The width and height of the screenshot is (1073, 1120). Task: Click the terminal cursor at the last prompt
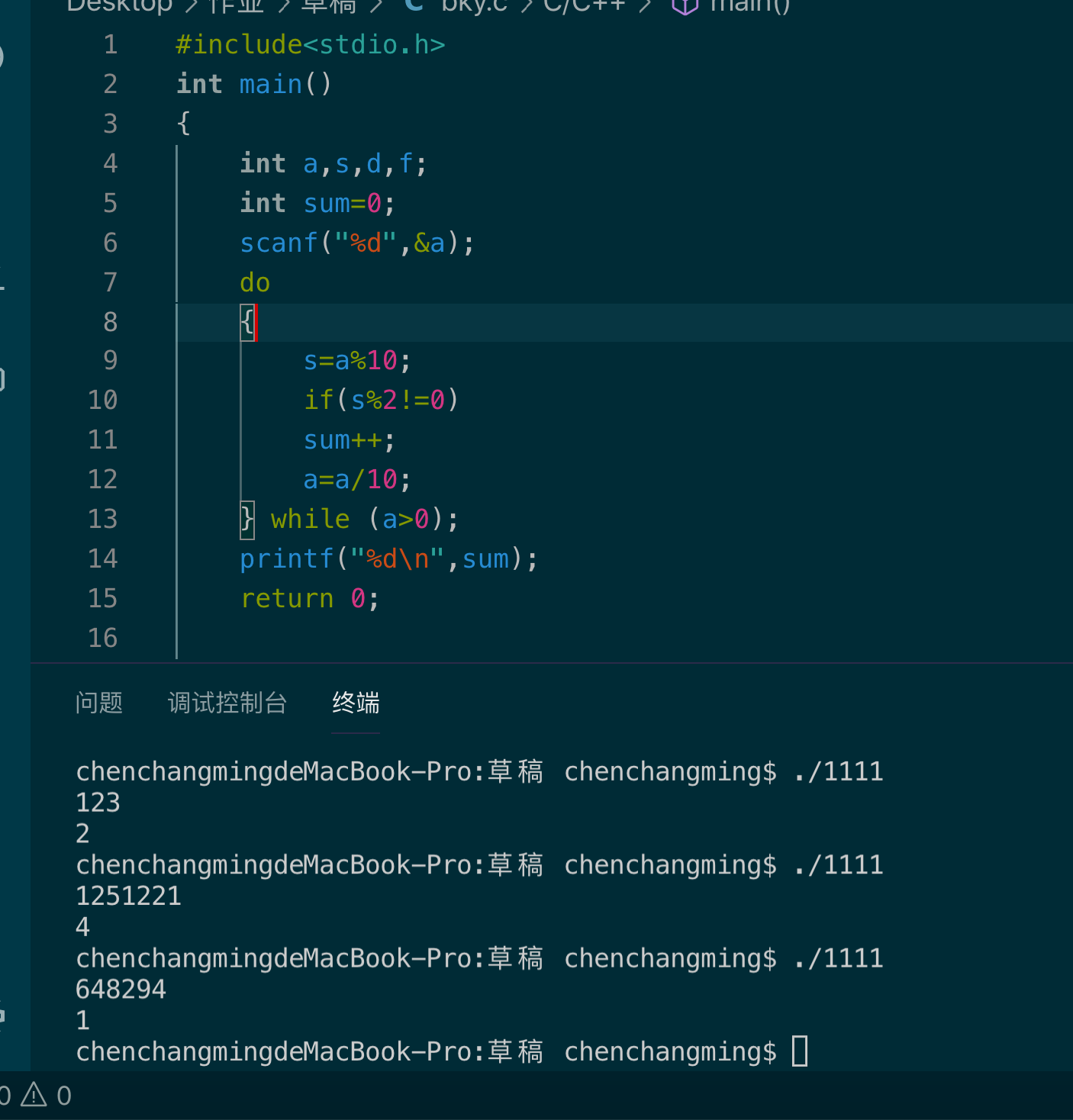click(x=800, y=1051)
